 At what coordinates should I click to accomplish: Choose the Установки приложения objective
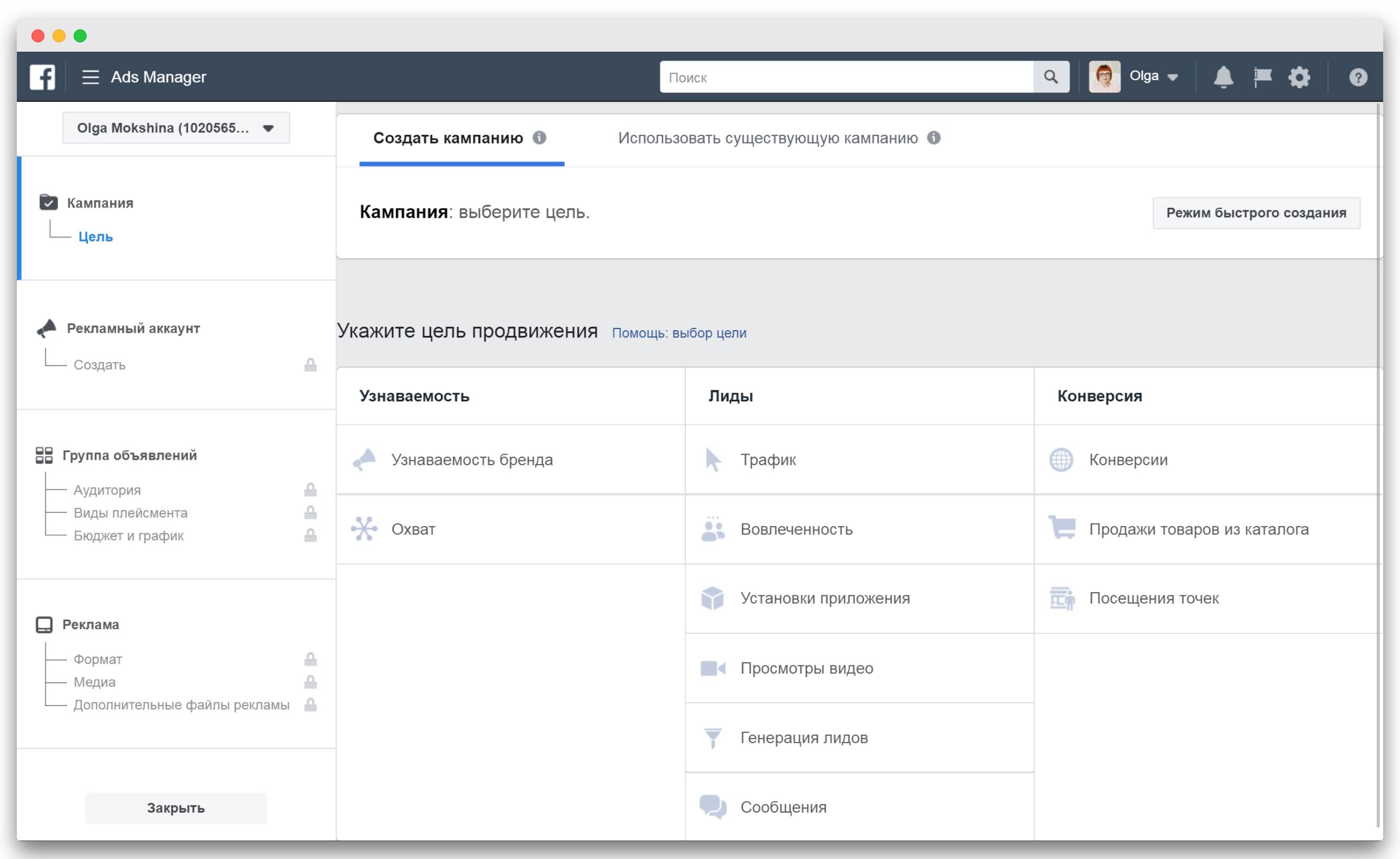[859, 599]
